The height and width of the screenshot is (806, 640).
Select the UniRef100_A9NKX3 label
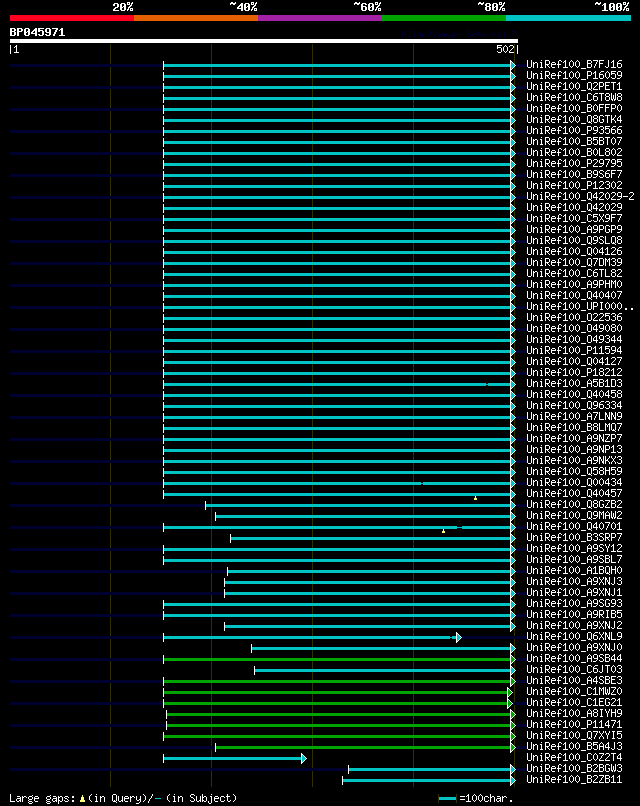(x=574, y=461)
